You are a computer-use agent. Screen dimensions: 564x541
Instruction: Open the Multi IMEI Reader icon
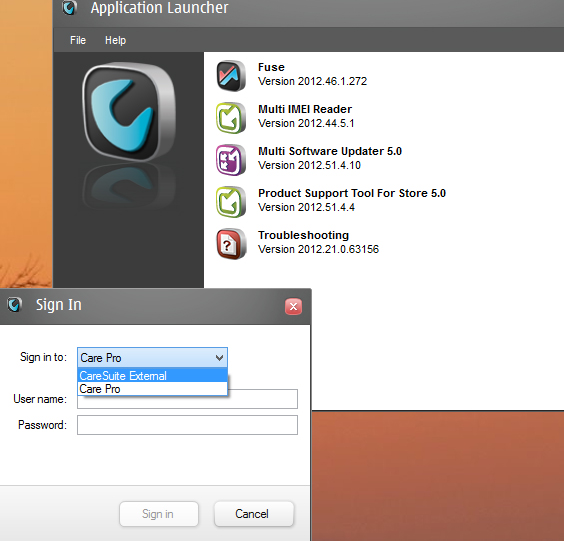pyautogui.click(x=231, y=118)
